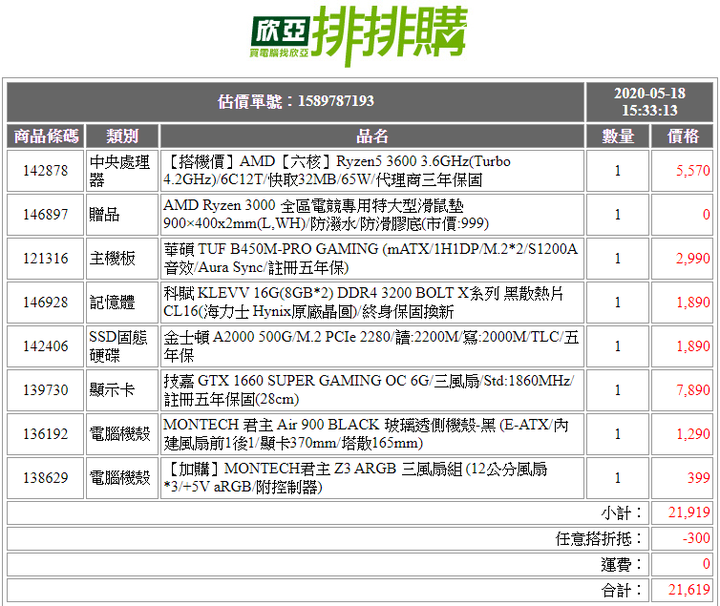The height and width of the screenshot is (606, 720).
Task: Click barcode 136192
Action: (x=46, y=434)
